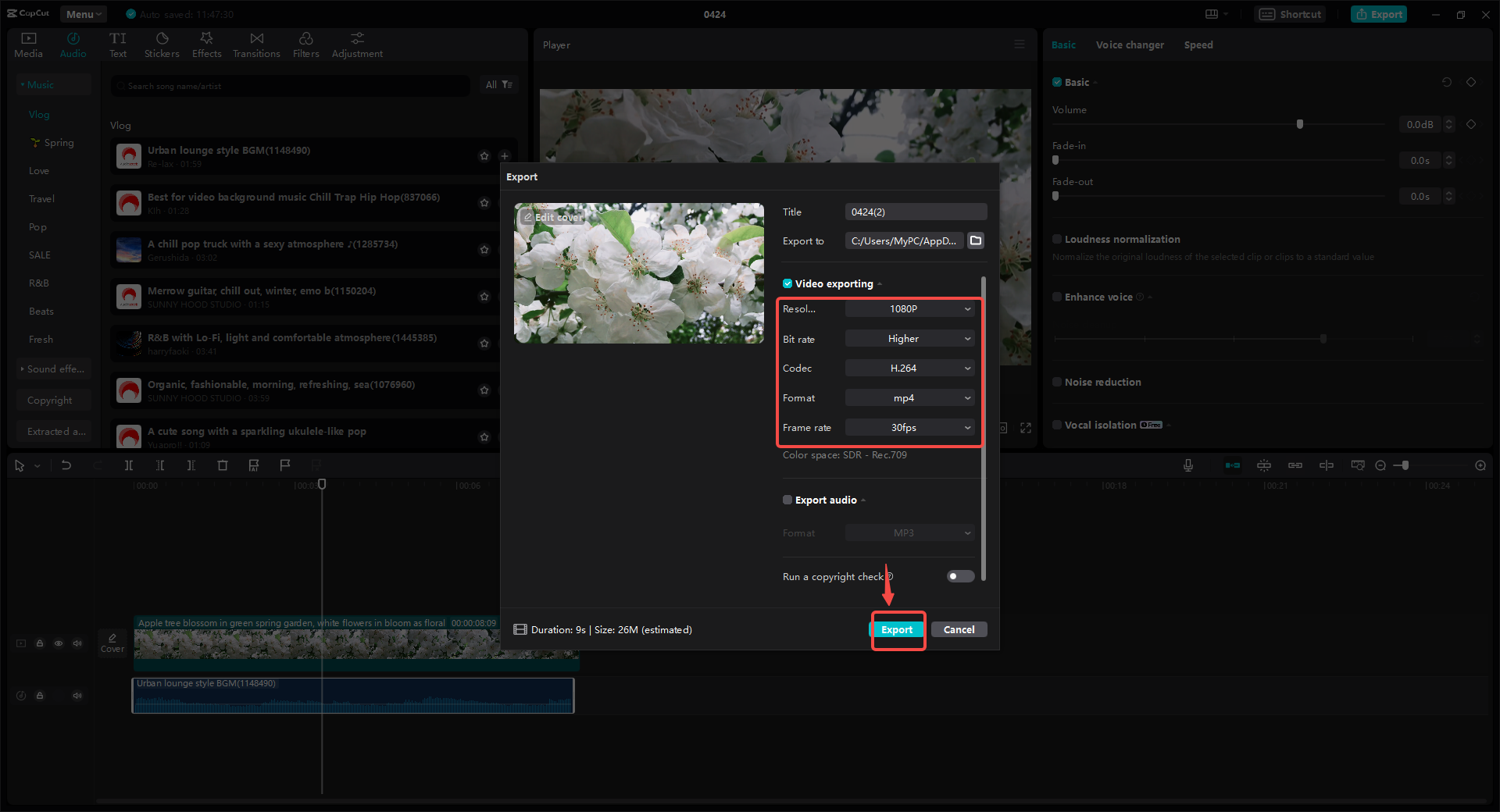Reset Basic audio settings icon
The width and height of the screenshot is (1500, 812).
[1447, 82]
